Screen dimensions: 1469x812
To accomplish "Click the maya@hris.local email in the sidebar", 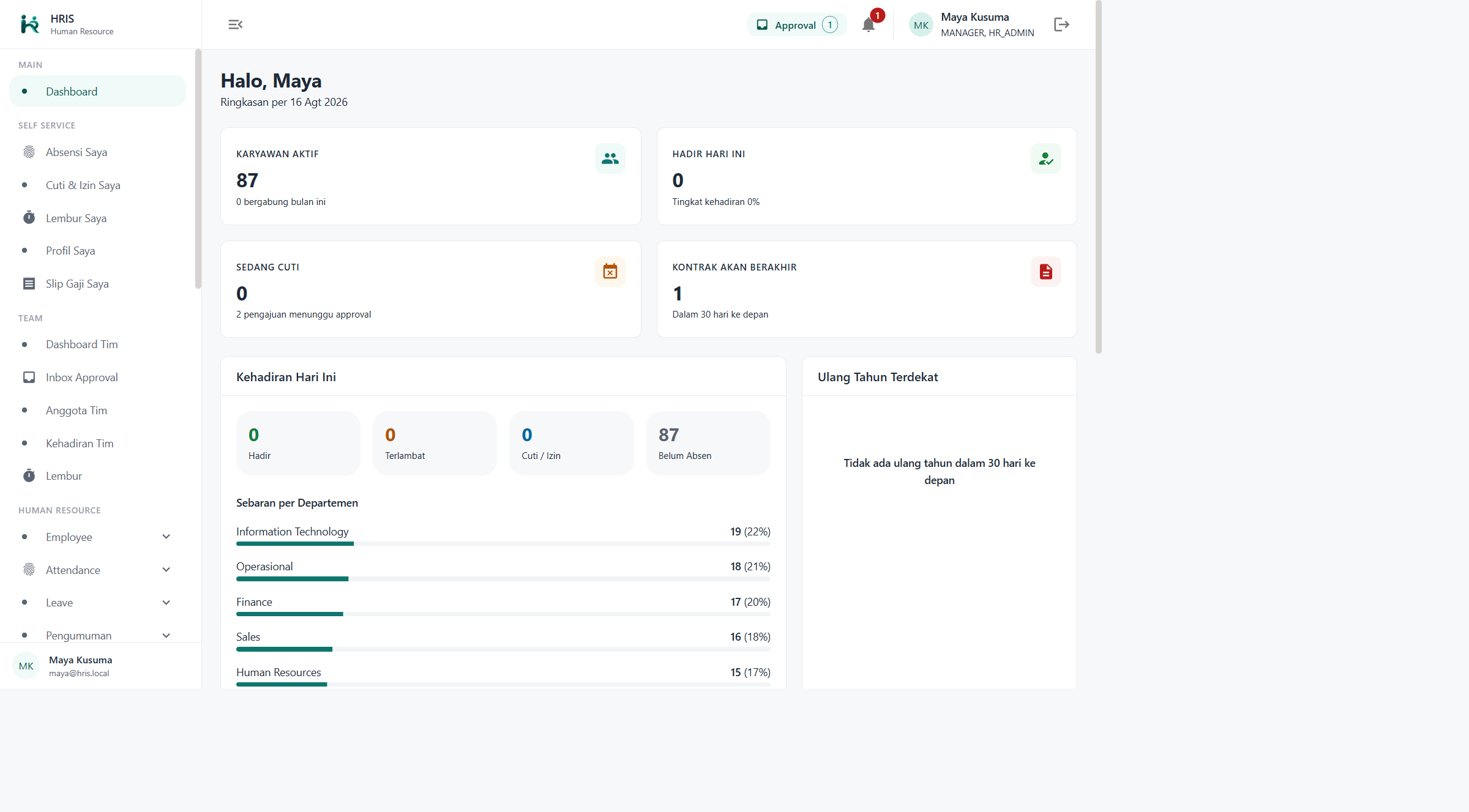I will click(79, 673).
